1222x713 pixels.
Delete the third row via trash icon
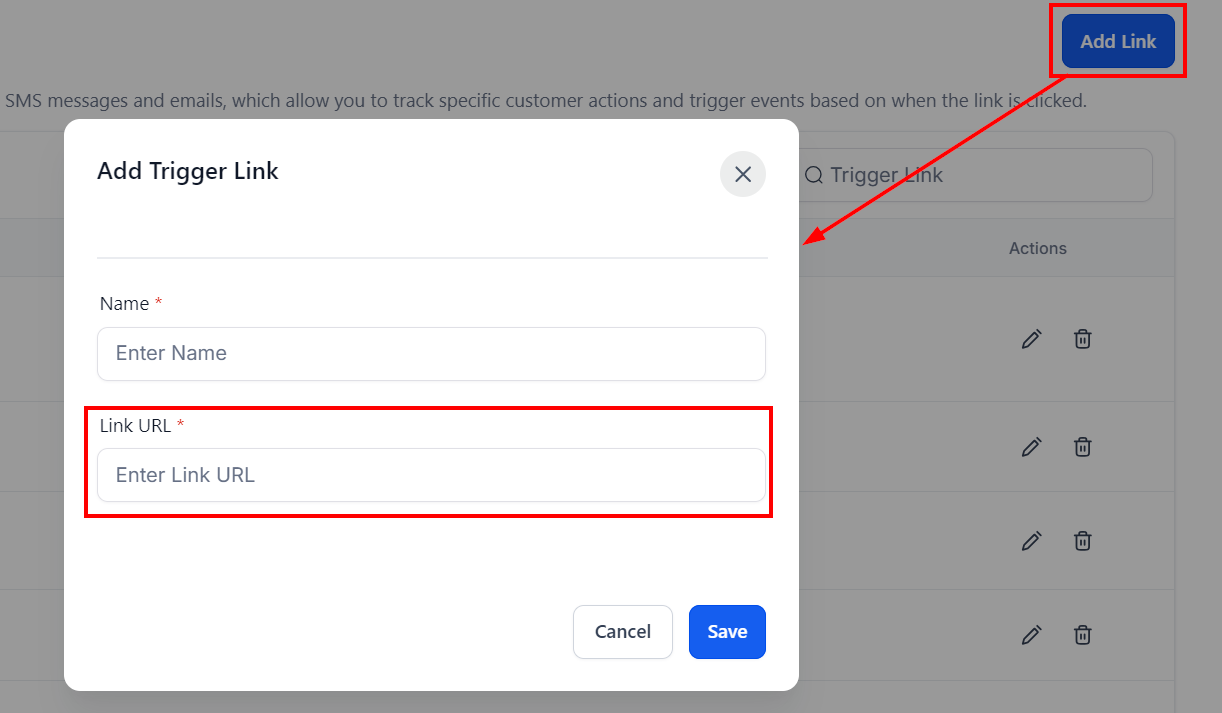1082,540
